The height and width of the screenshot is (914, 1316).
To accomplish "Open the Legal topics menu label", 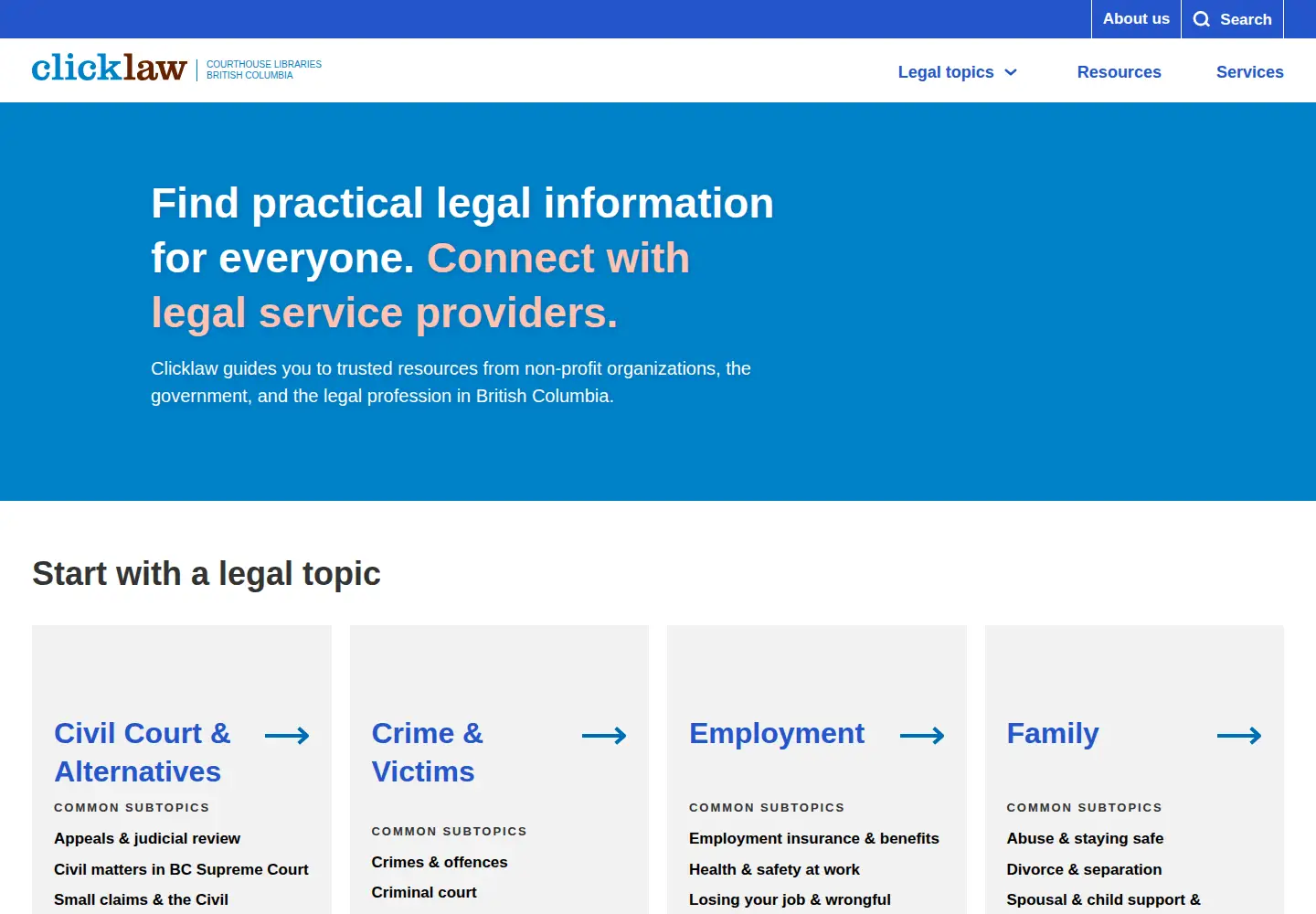I will [x=946, y=72].
